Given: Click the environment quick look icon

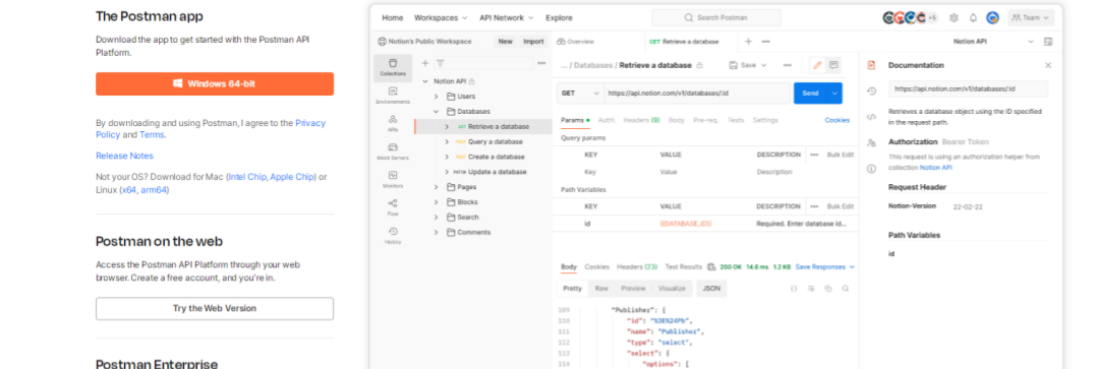Looking at the screenshot, I should tap(1048, 41).
